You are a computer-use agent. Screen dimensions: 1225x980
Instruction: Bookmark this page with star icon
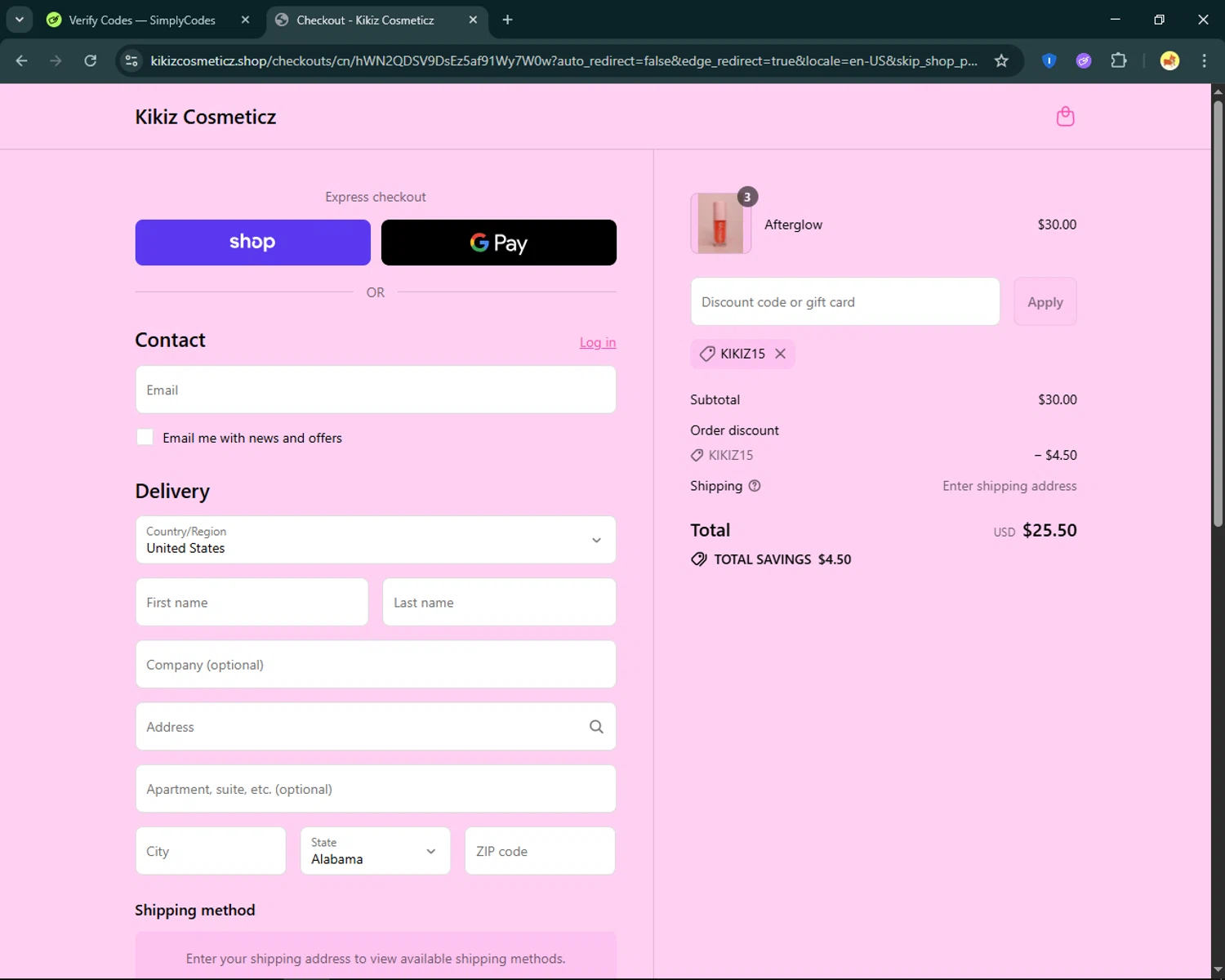tap(1001, 60)
